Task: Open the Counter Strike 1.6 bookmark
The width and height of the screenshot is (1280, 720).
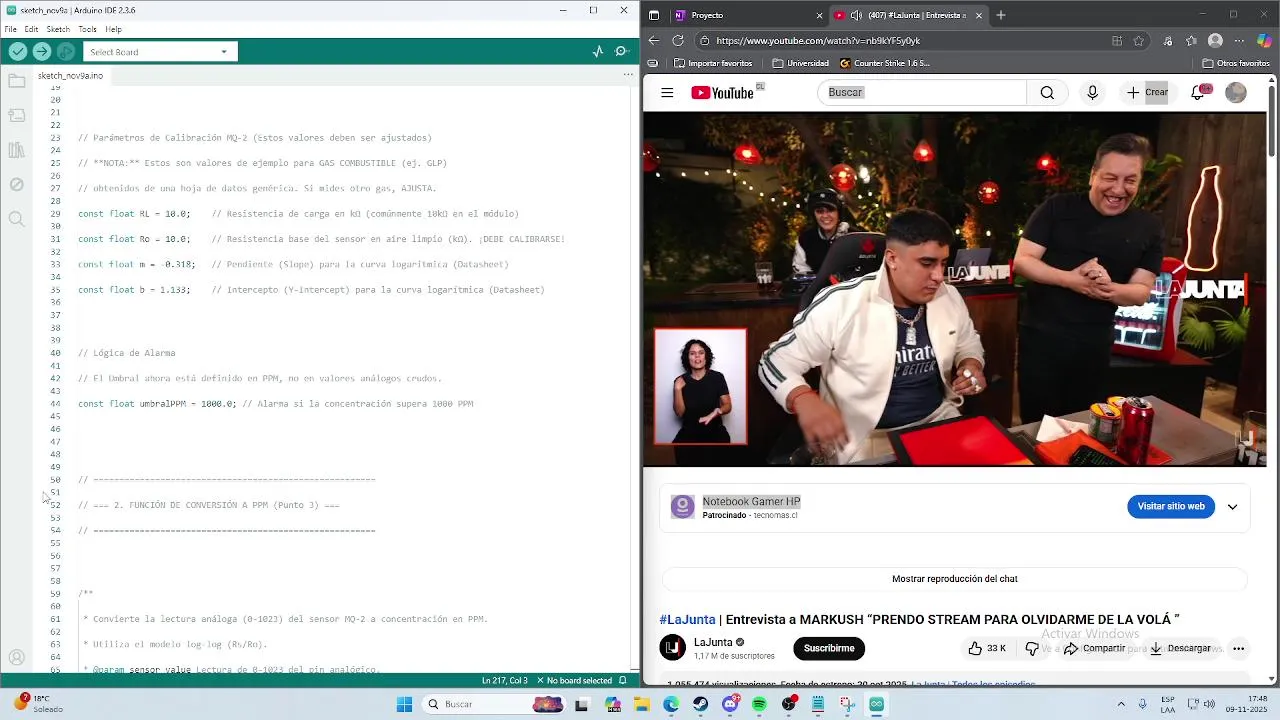Action: 884,63
